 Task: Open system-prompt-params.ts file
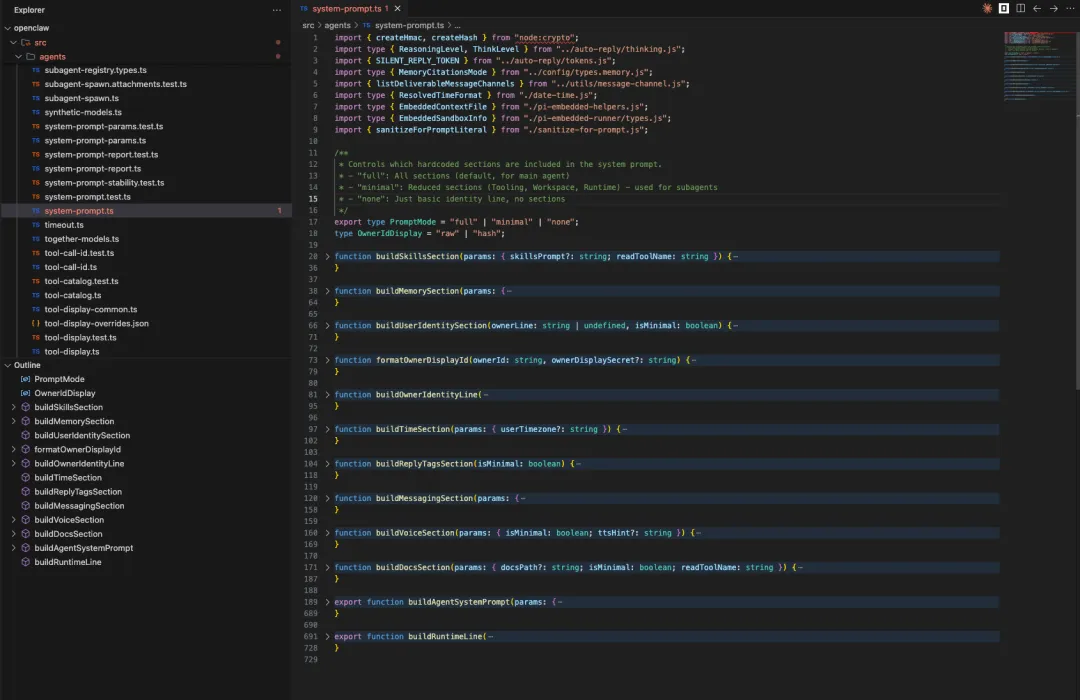coord(95,141)
